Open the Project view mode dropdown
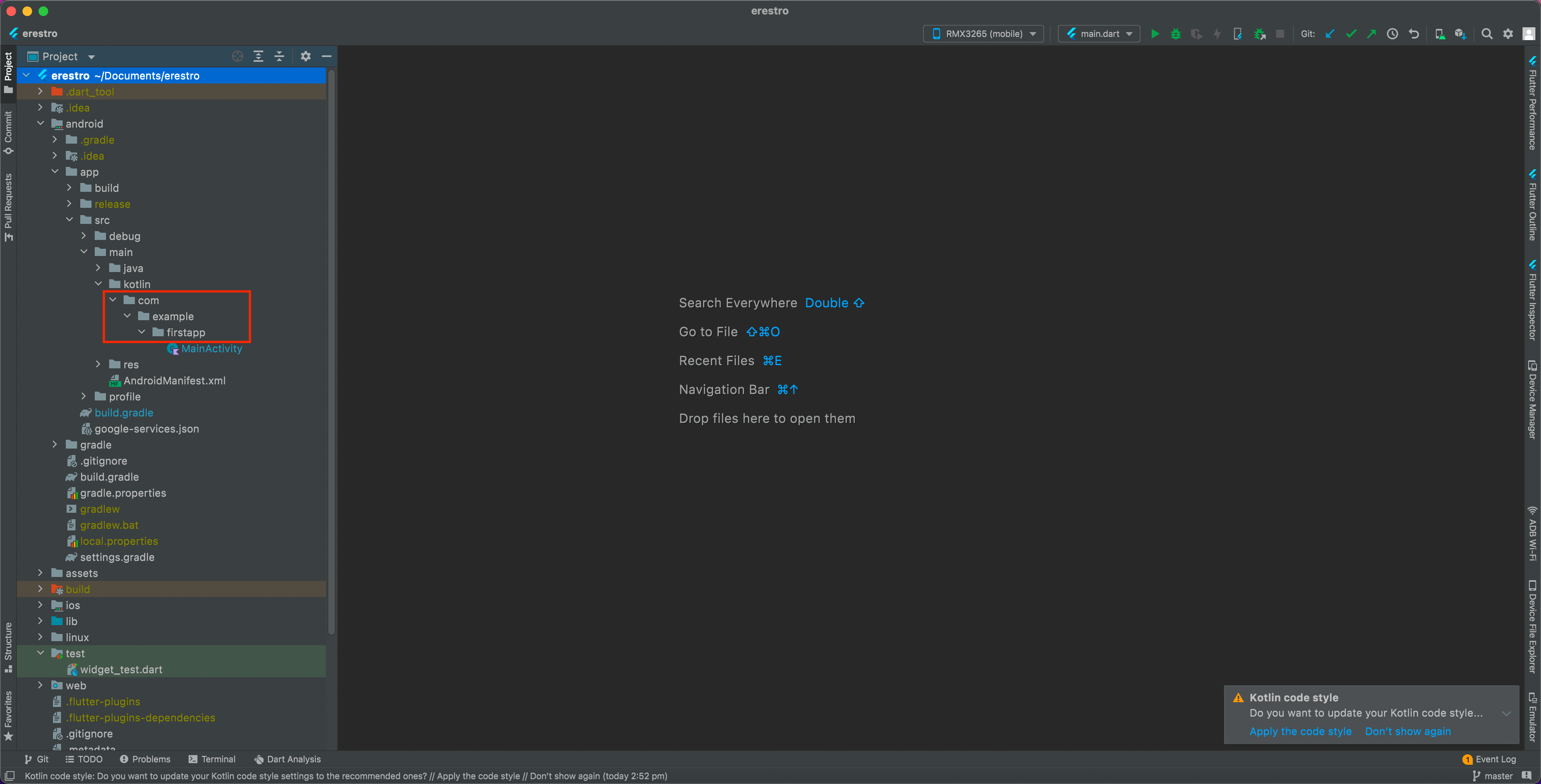 (x=62, y=56)
